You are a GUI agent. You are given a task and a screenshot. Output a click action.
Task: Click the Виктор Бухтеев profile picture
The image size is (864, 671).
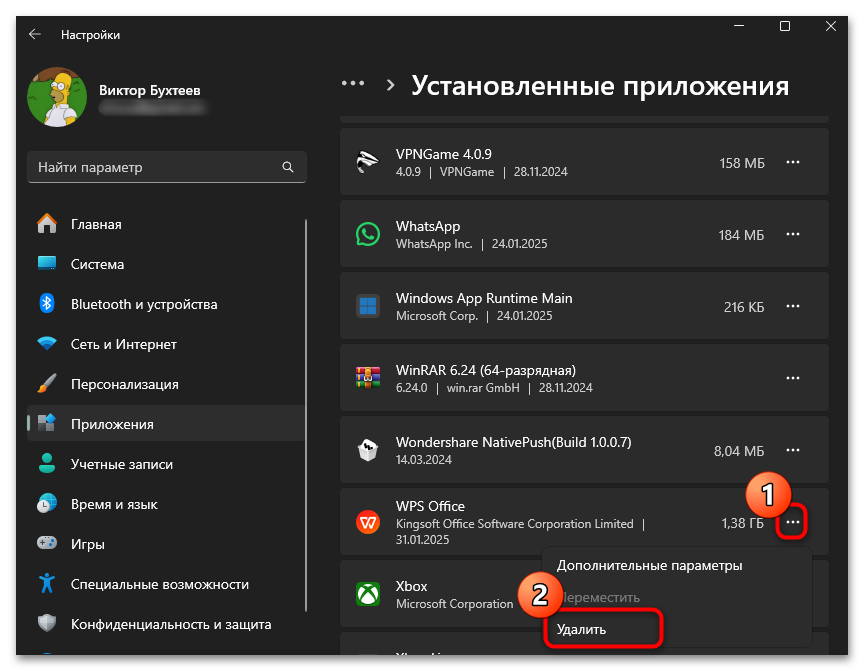point(57,97)
